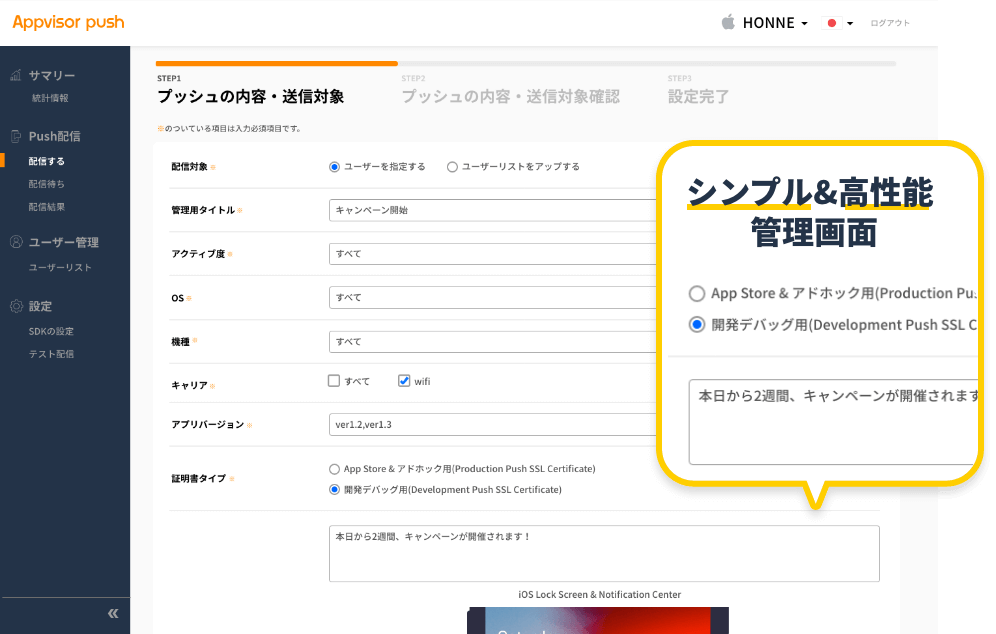Viewport: 996px width, 634px height.
Task: Uncheck the wifi checkbox
Action: click(x=404, y=381)
